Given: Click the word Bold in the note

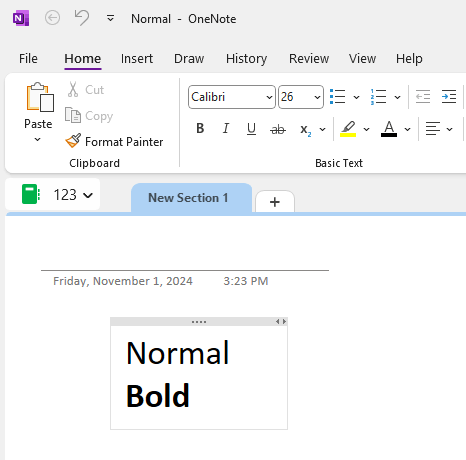Looking at the screenshot, I should 158,396.
